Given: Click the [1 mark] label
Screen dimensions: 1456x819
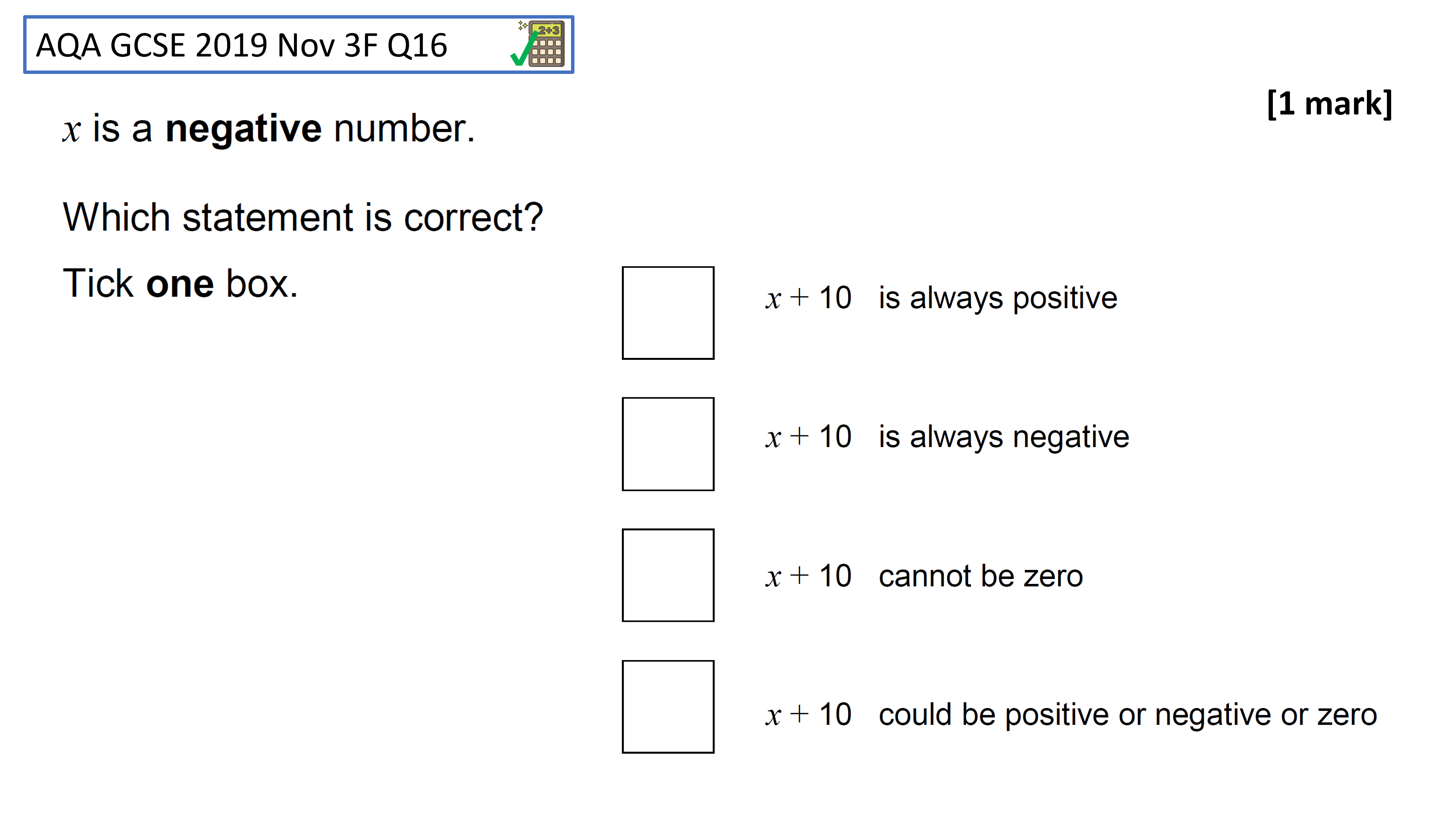Looking at the screenshot, I should [x=1329, y=104].
